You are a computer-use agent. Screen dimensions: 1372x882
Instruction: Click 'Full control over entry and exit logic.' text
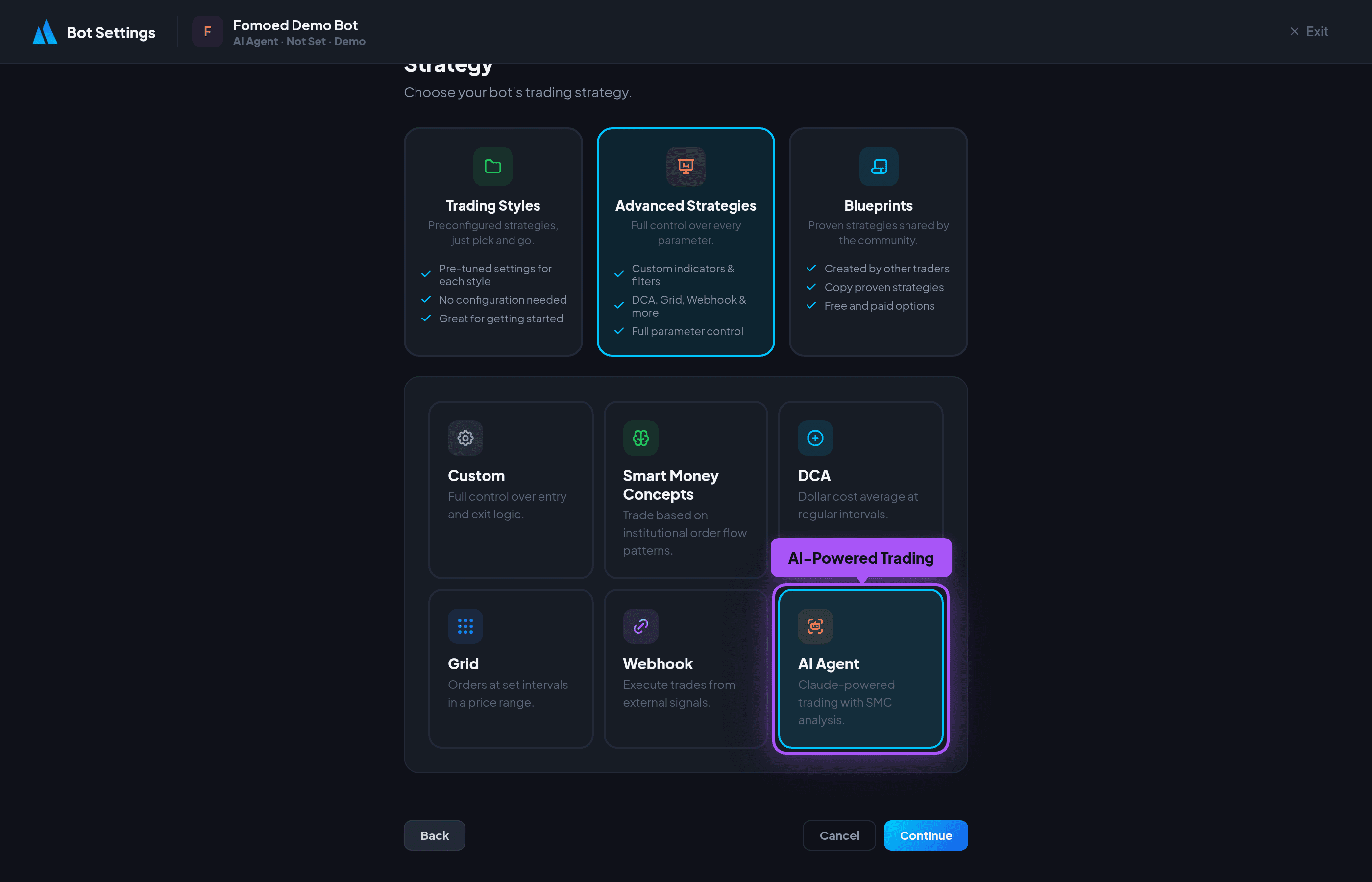click(x=507, y=505)
